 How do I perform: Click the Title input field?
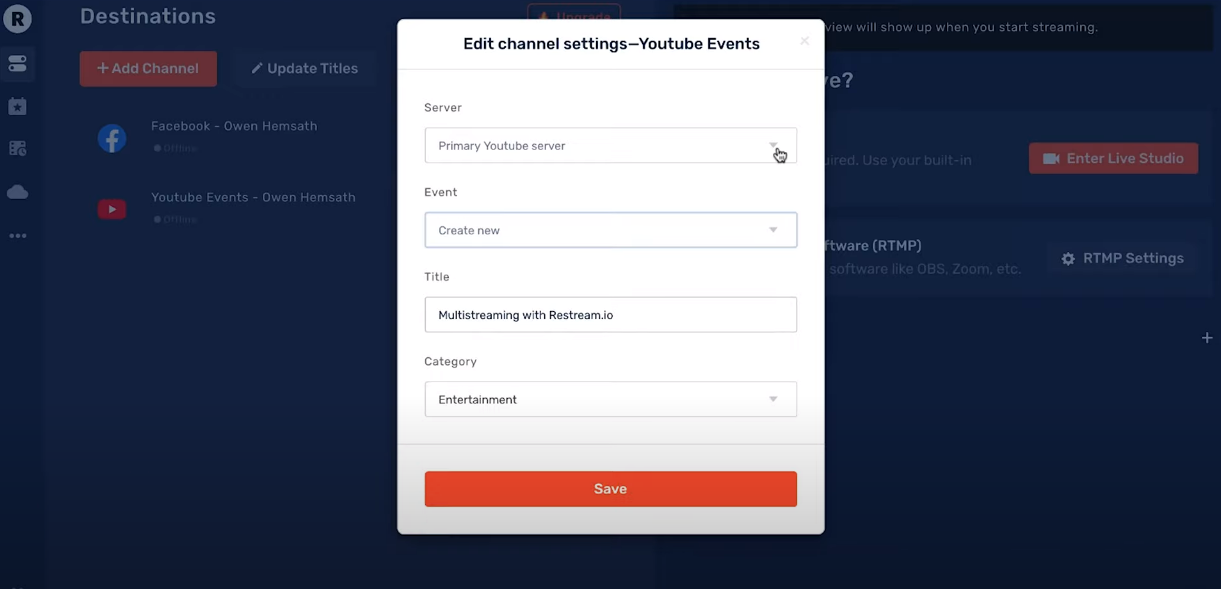611,315
